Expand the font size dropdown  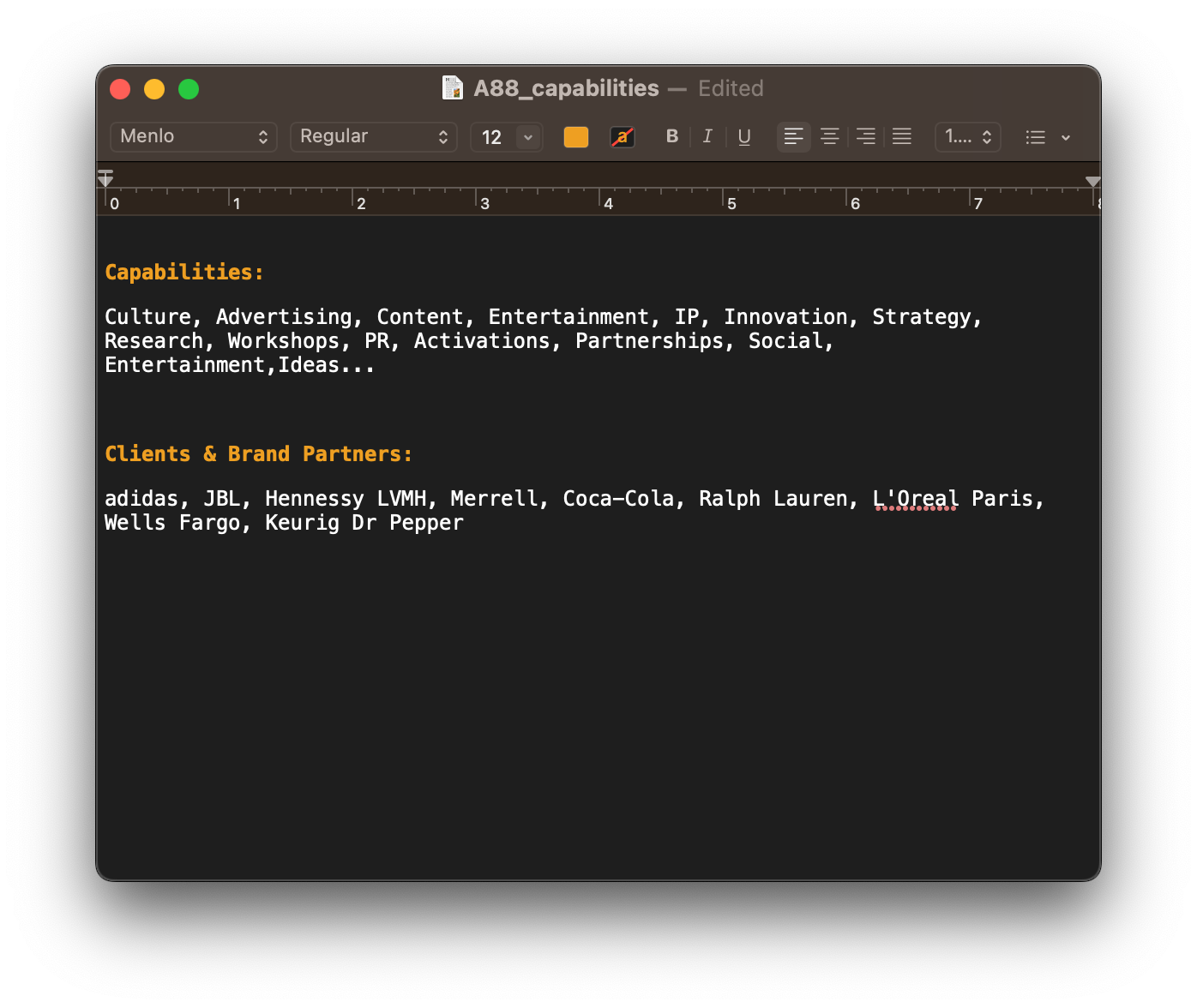(526, 137)
